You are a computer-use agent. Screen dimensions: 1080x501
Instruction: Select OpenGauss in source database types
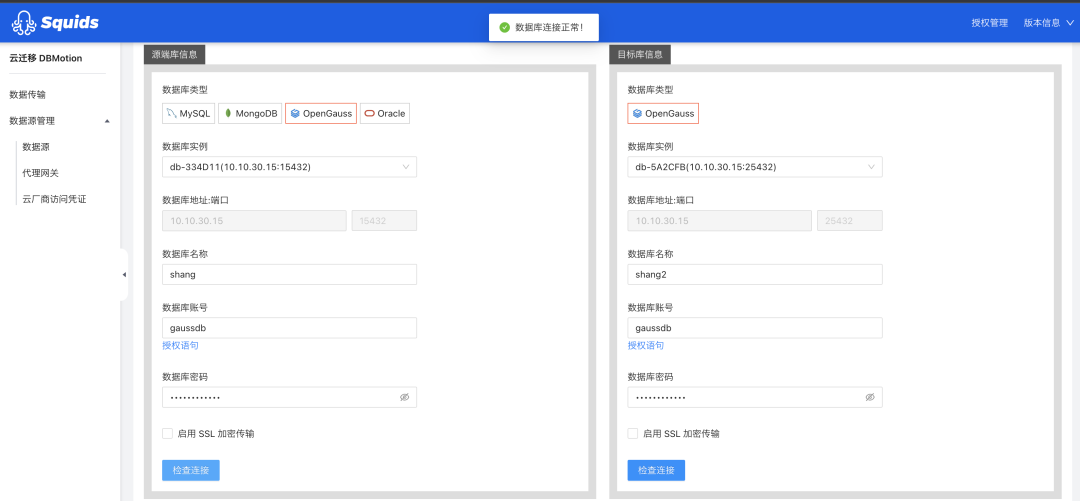(321, 114)
